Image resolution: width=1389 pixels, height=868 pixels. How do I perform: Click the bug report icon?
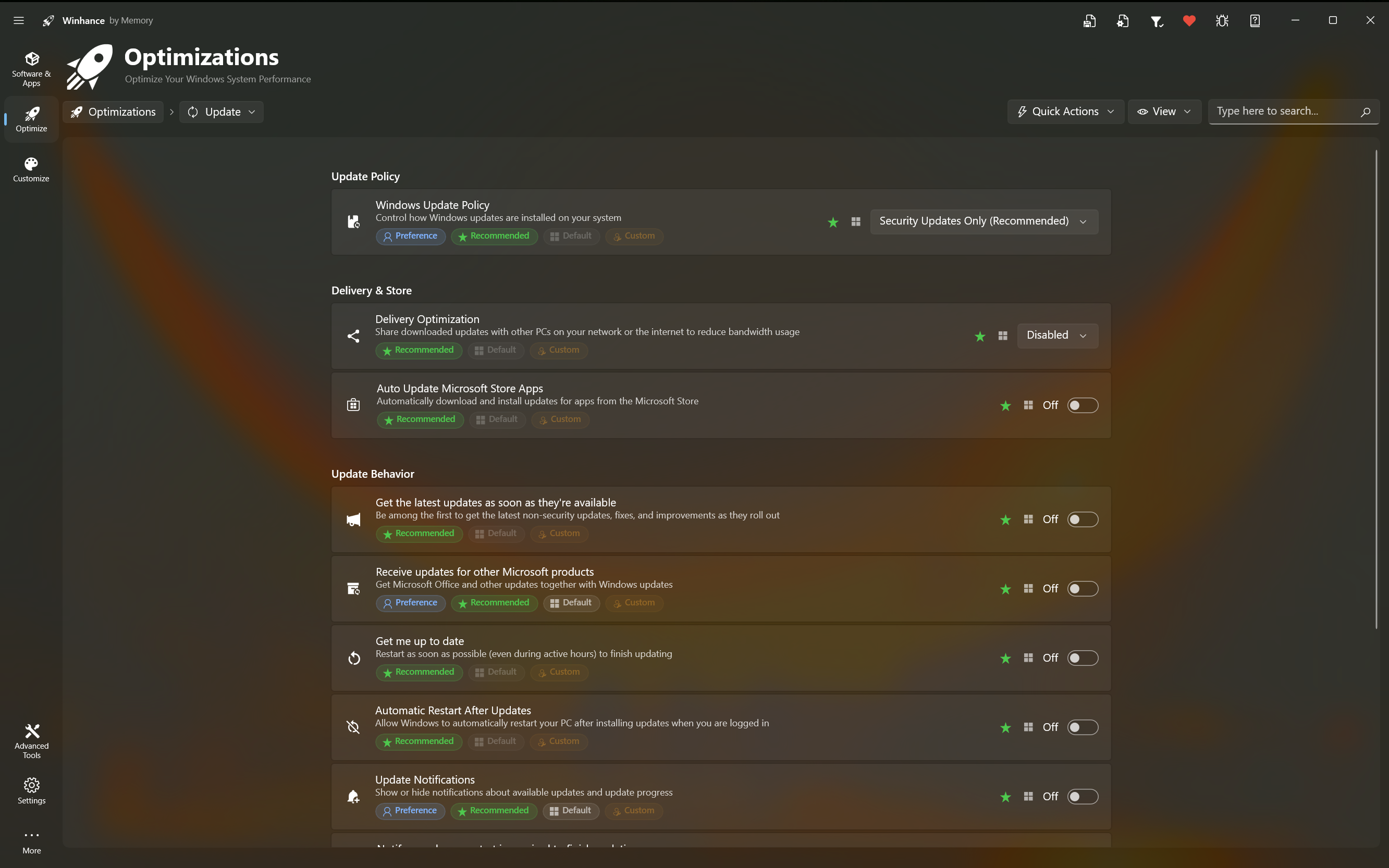pos(1222,21)
